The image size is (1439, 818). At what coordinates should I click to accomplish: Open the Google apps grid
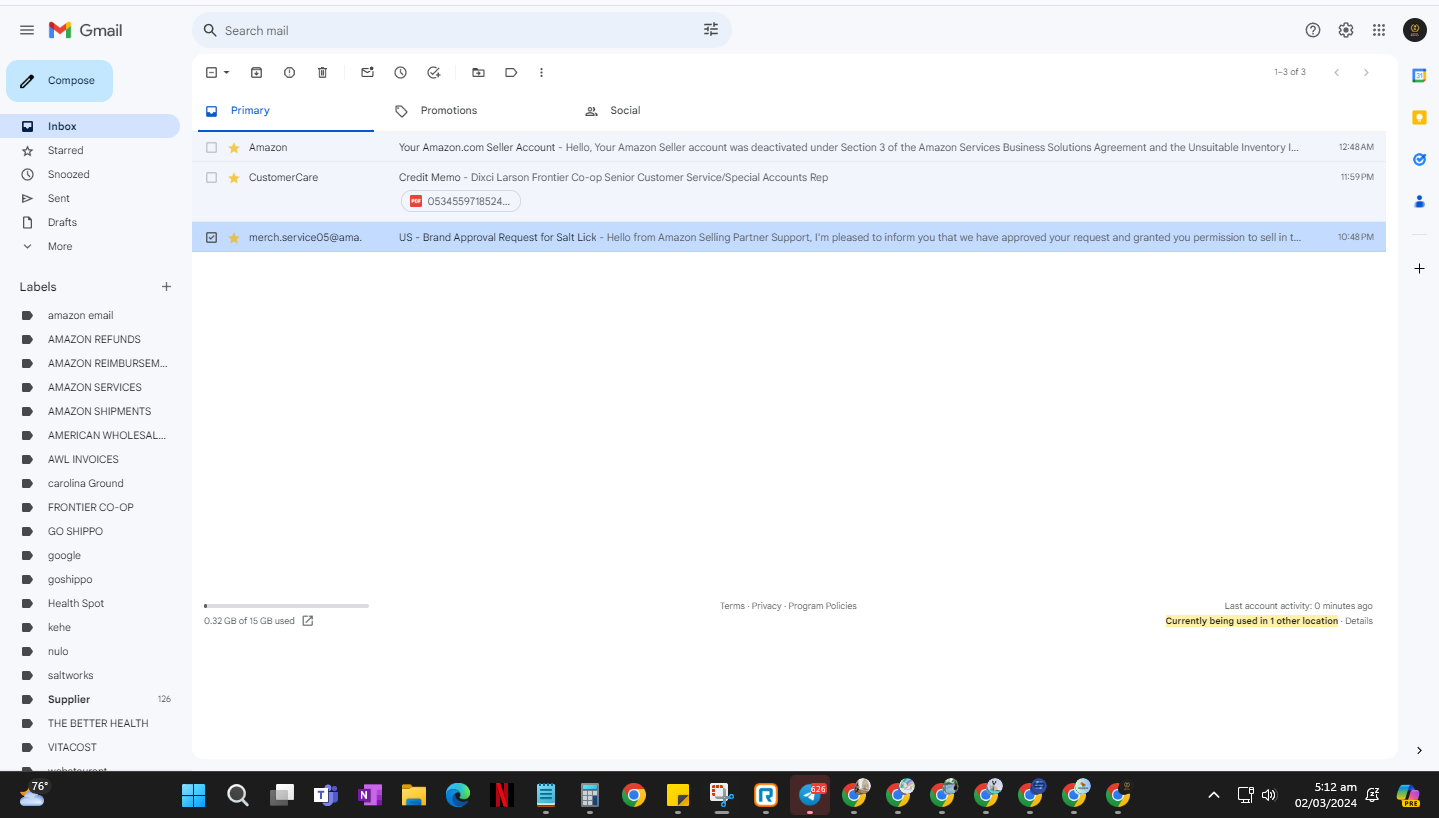click(x=1379, y=30)
